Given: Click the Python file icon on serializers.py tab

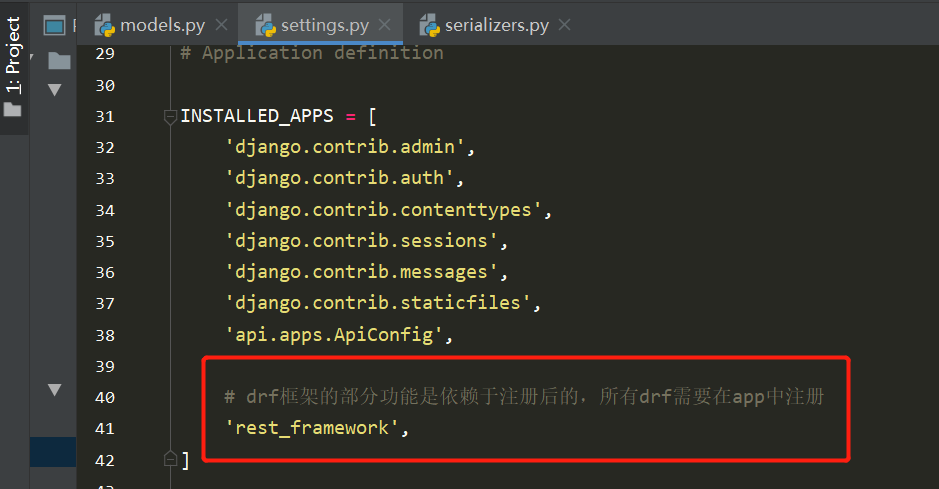Looking at the screenshot, I should tap(429, 26).
